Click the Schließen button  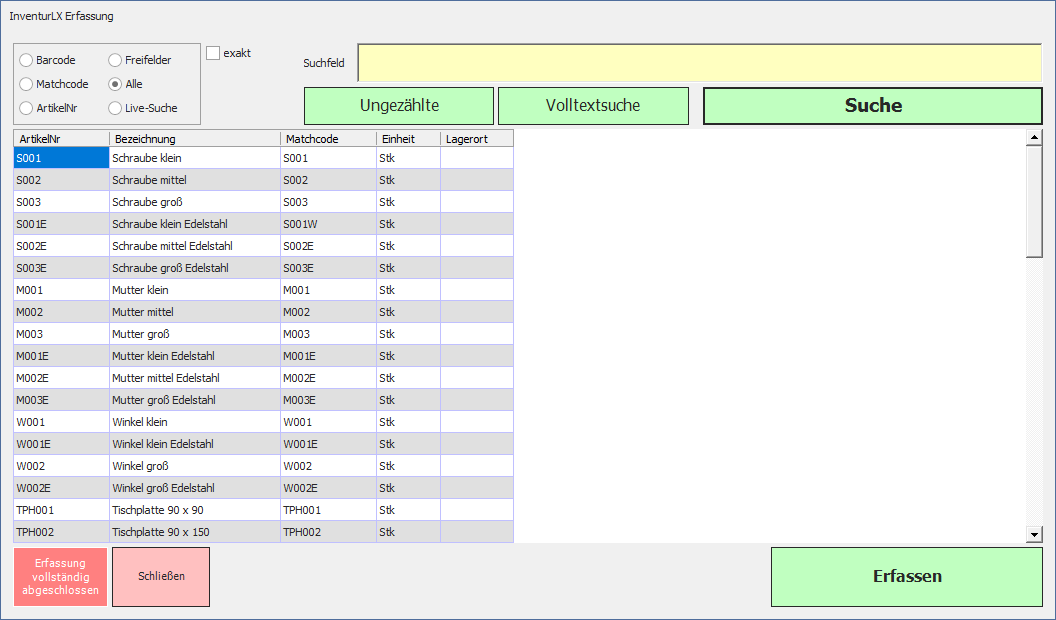point(161,576)
